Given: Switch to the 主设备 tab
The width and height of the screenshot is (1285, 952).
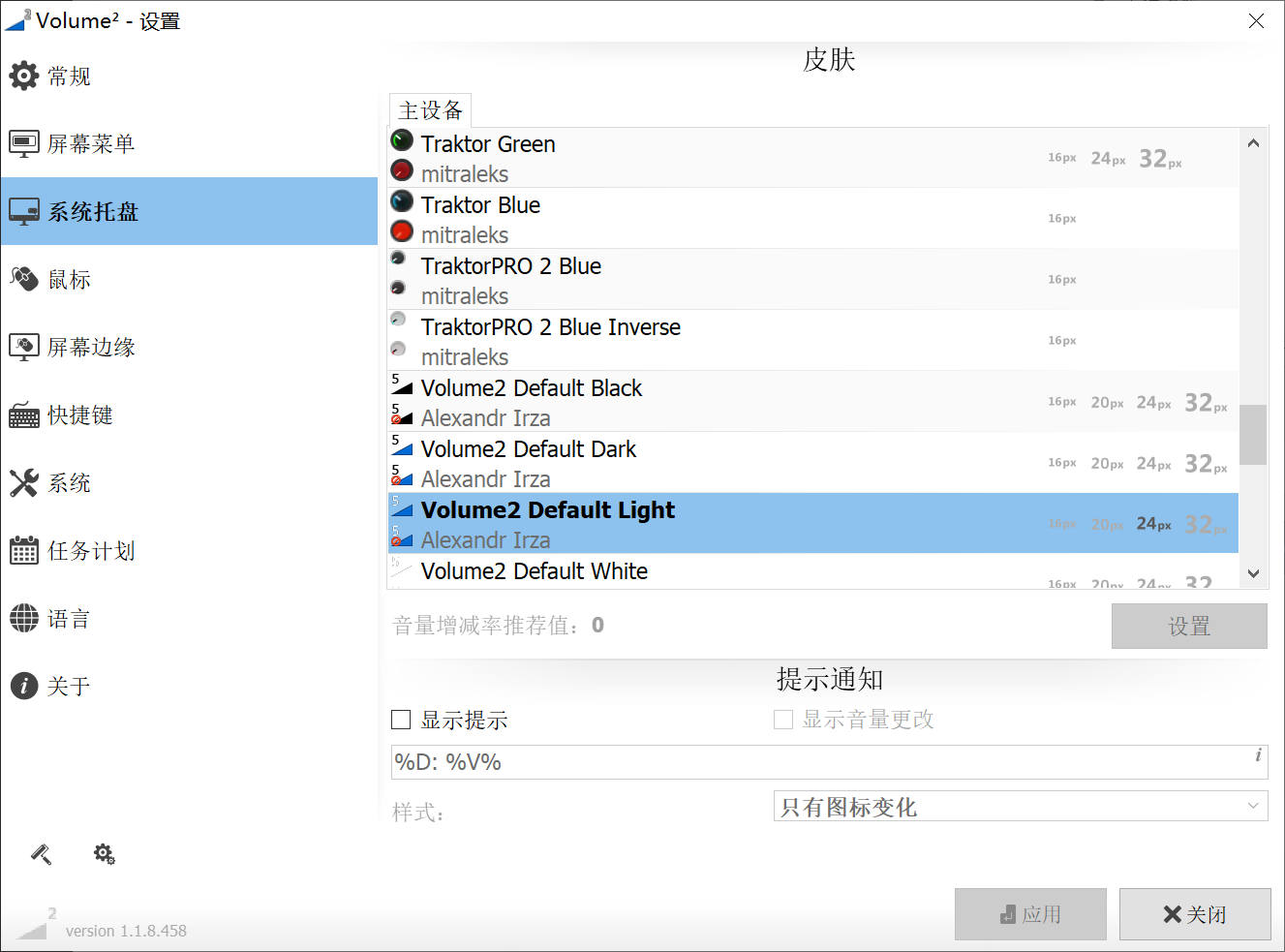Looking at the screenshot, I should 431,110.
